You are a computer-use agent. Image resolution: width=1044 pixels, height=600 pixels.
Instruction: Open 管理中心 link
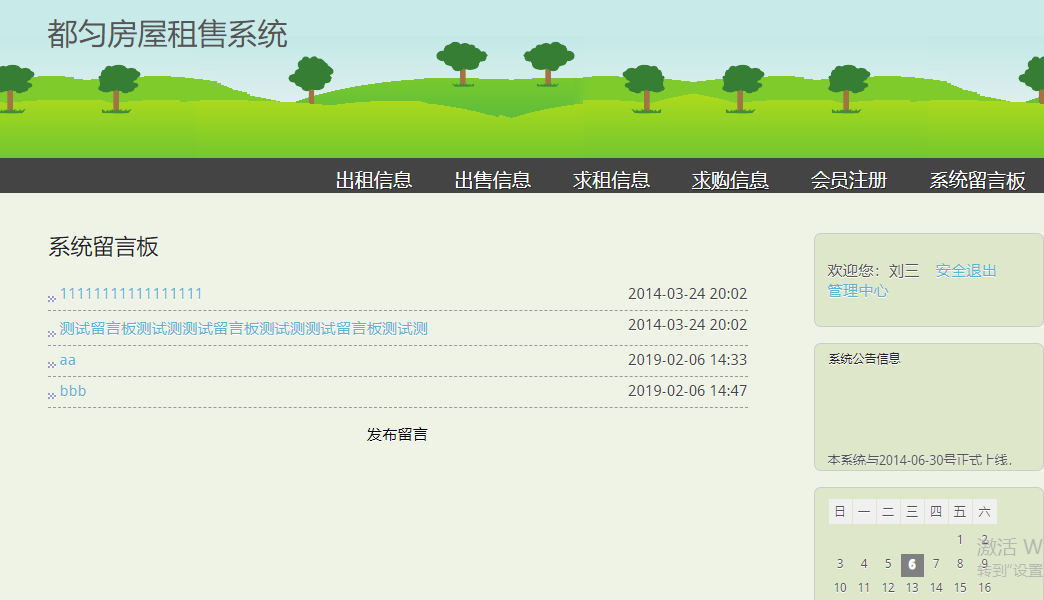(x=858, y=290)
